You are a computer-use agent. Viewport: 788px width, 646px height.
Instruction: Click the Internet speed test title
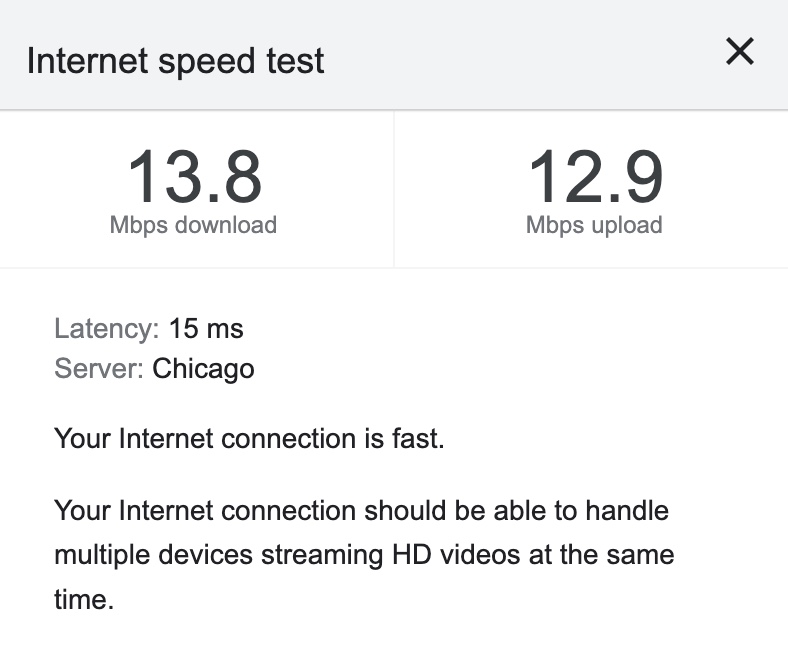coord(175,61)
